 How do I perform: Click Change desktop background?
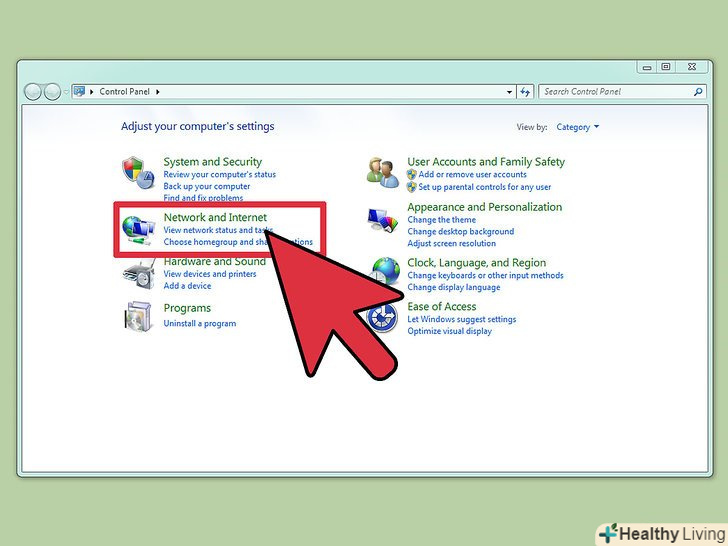[x=461, y=231]
